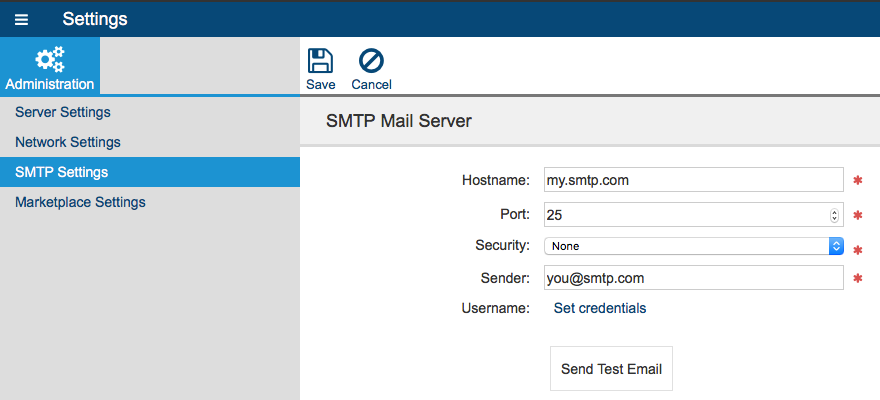The height and width of the screenshot is (400, 880).
Task: Select the SMTP Settings sidebar item
Action: coord(150,172)
